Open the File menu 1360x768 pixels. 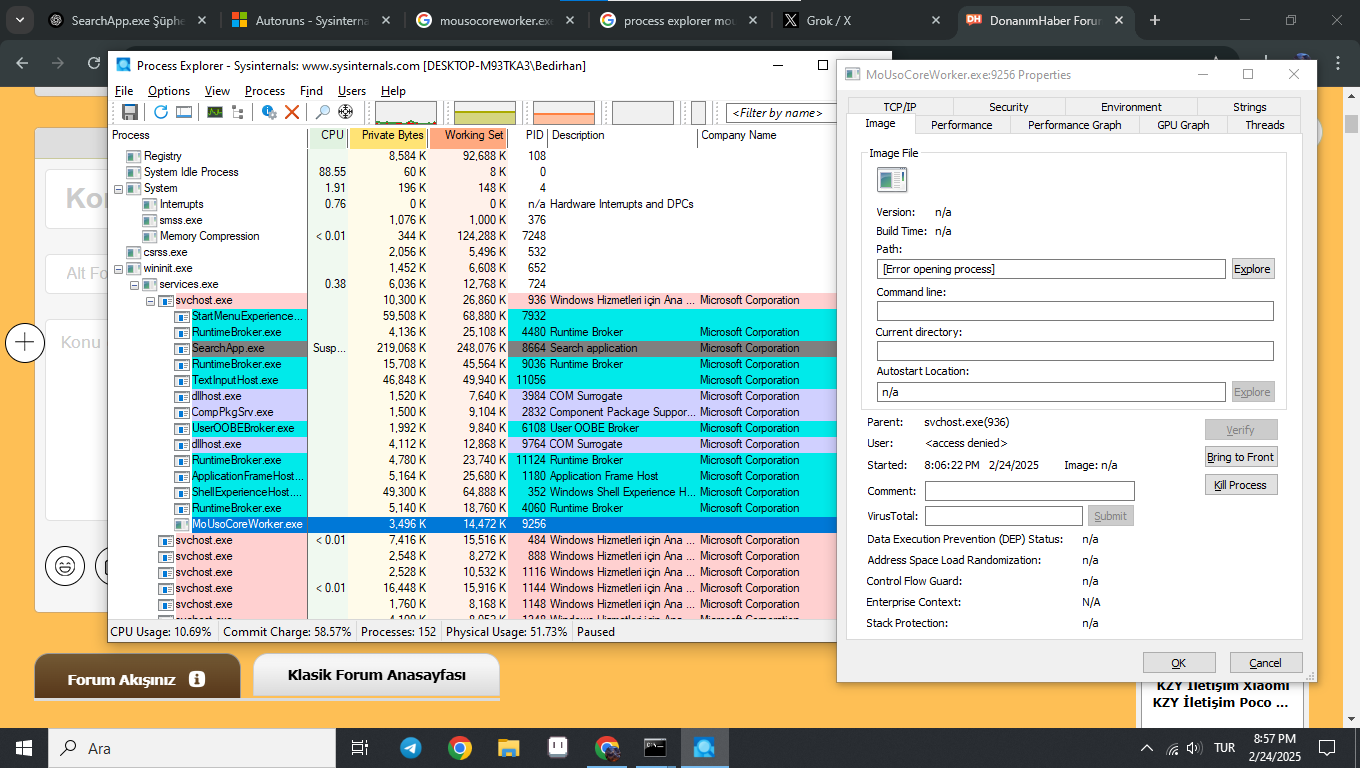[x=124, y=90]
